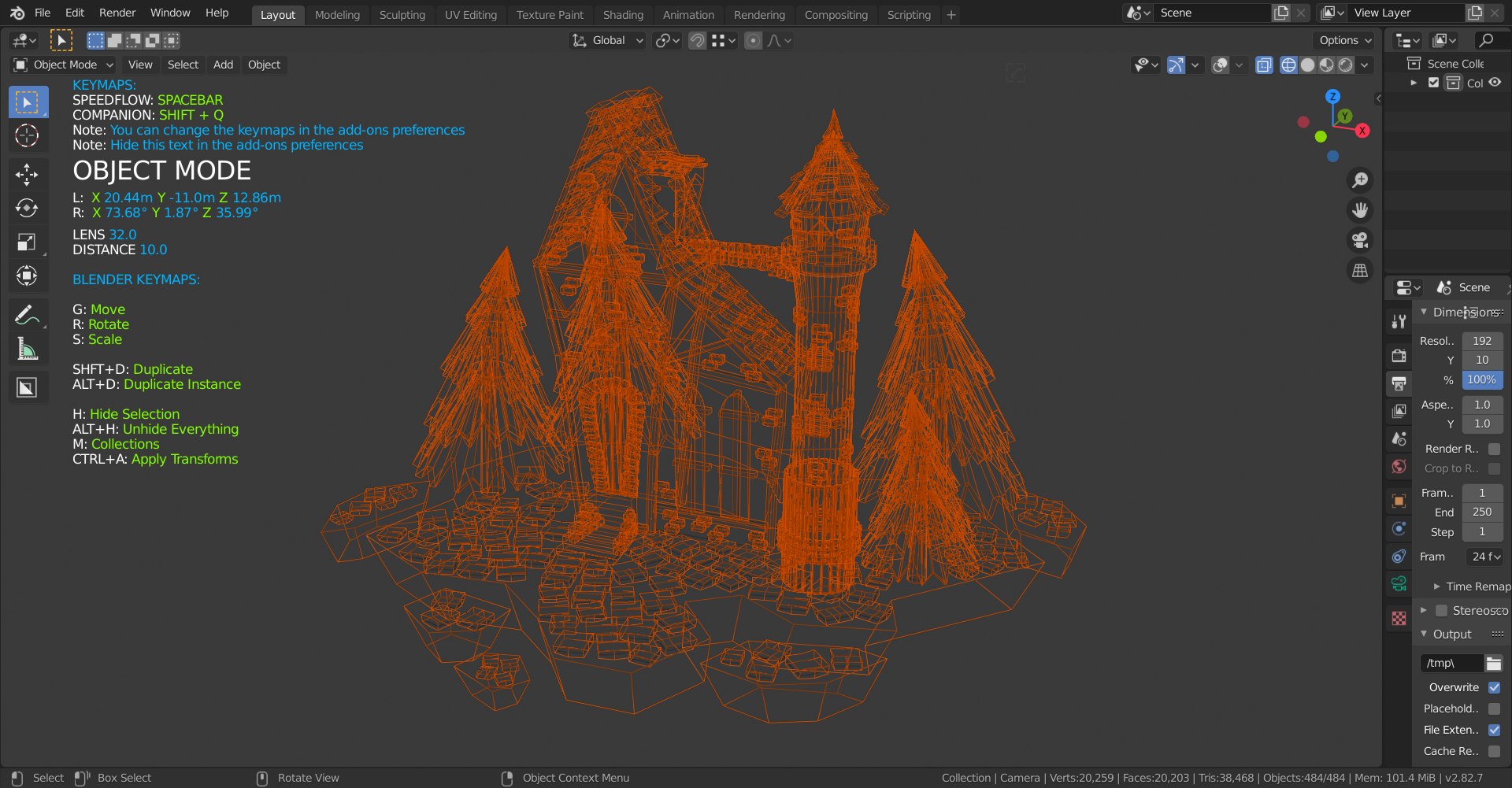The width and height of the screenshot is (1512, 788).
Task: Adjust the resolution percentage 100% slider
Action: [x=1482, y=380]
